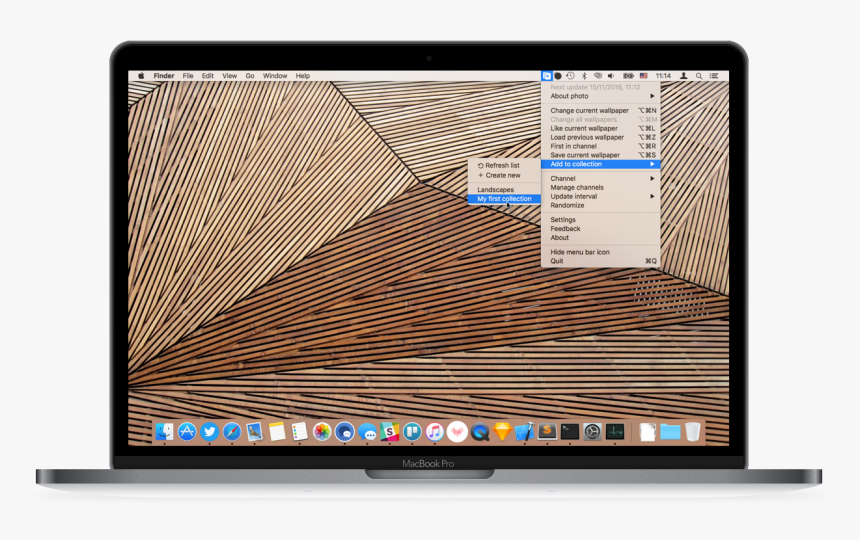860x540 pixels.
Task: Select the Randomize menu entry
Action: point(601,205)
